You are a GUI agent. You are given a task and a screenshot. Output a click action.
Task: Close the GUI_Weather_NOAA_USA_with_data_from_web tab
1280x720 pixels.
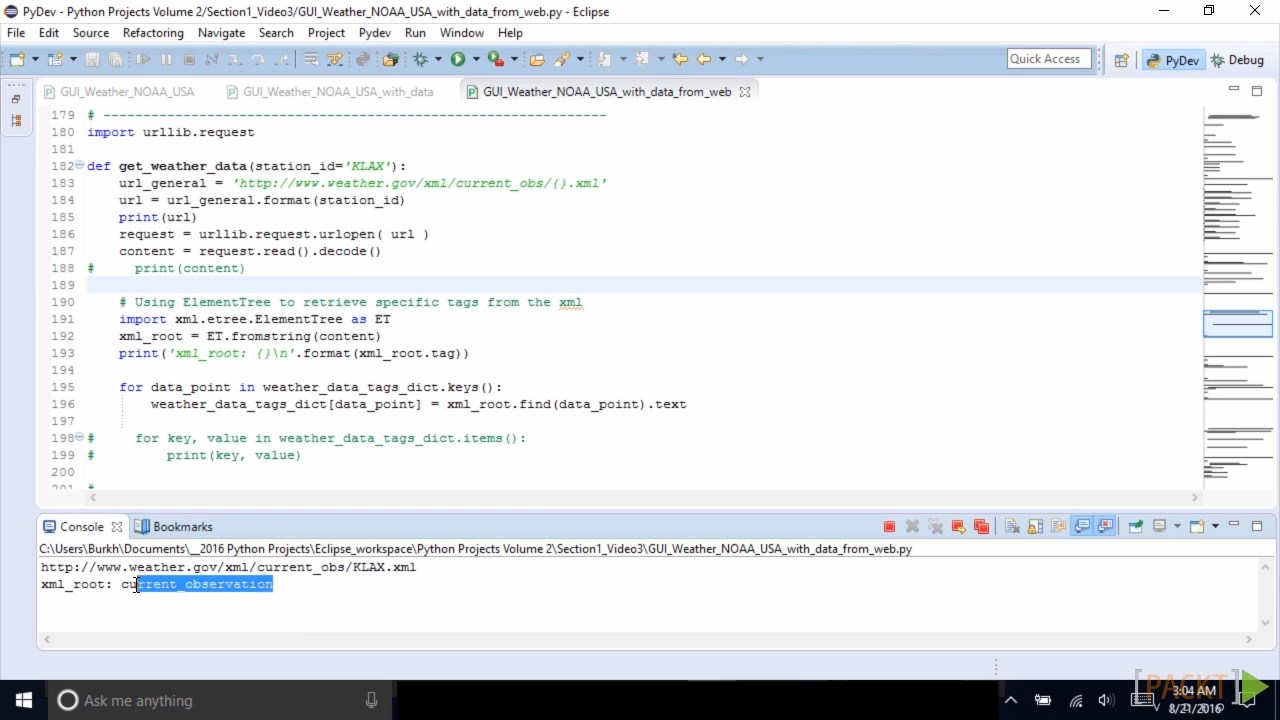(744, 91)
